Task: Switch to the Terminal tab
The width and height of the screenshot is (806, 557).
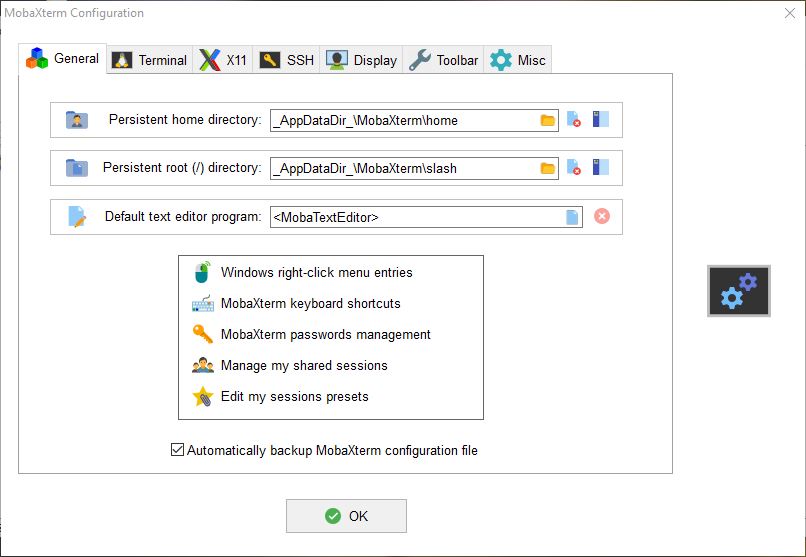Action: click(150, 60)
